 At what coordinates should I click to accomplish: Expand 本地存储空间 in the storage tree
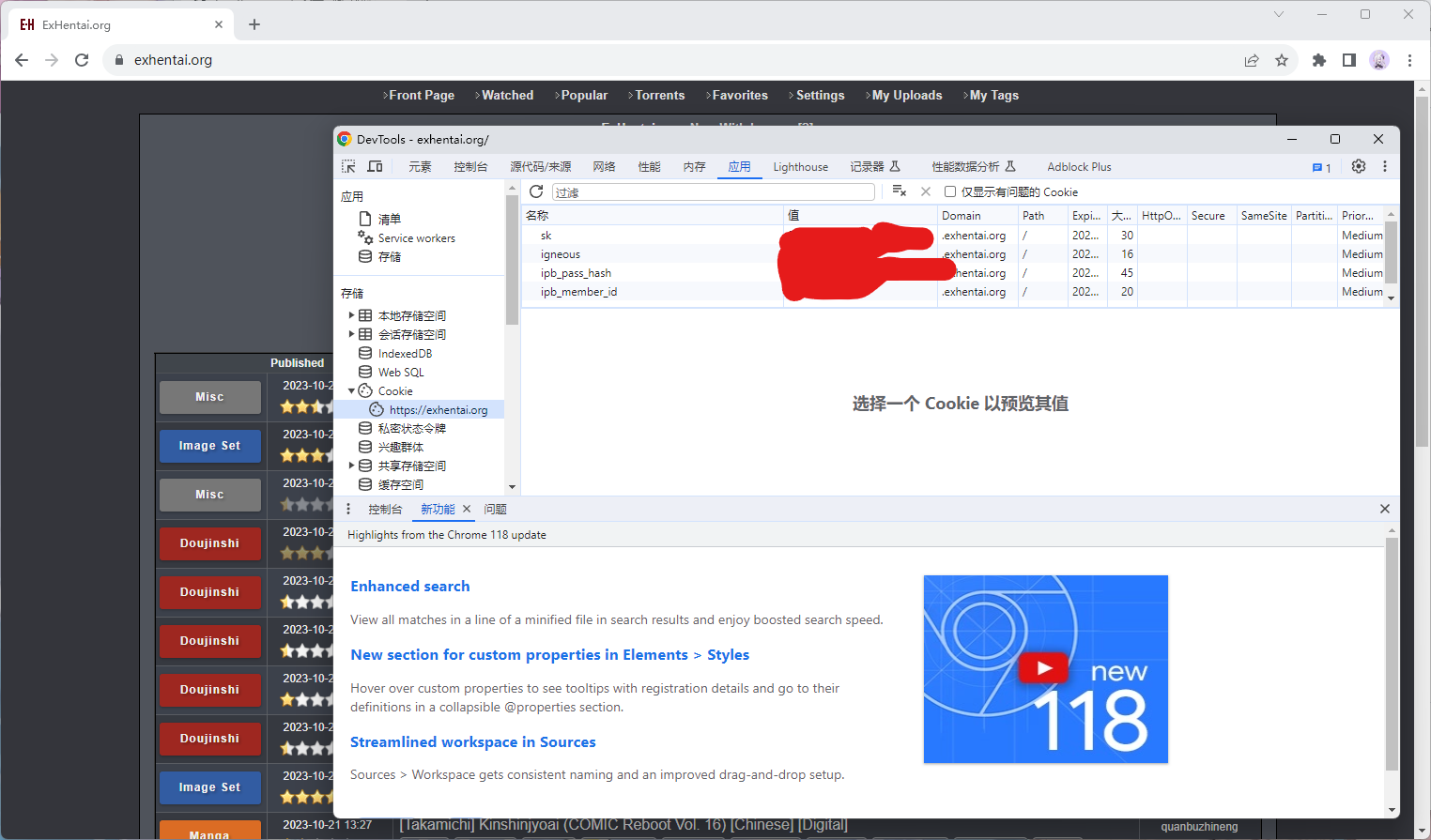[x=352, y=315]
